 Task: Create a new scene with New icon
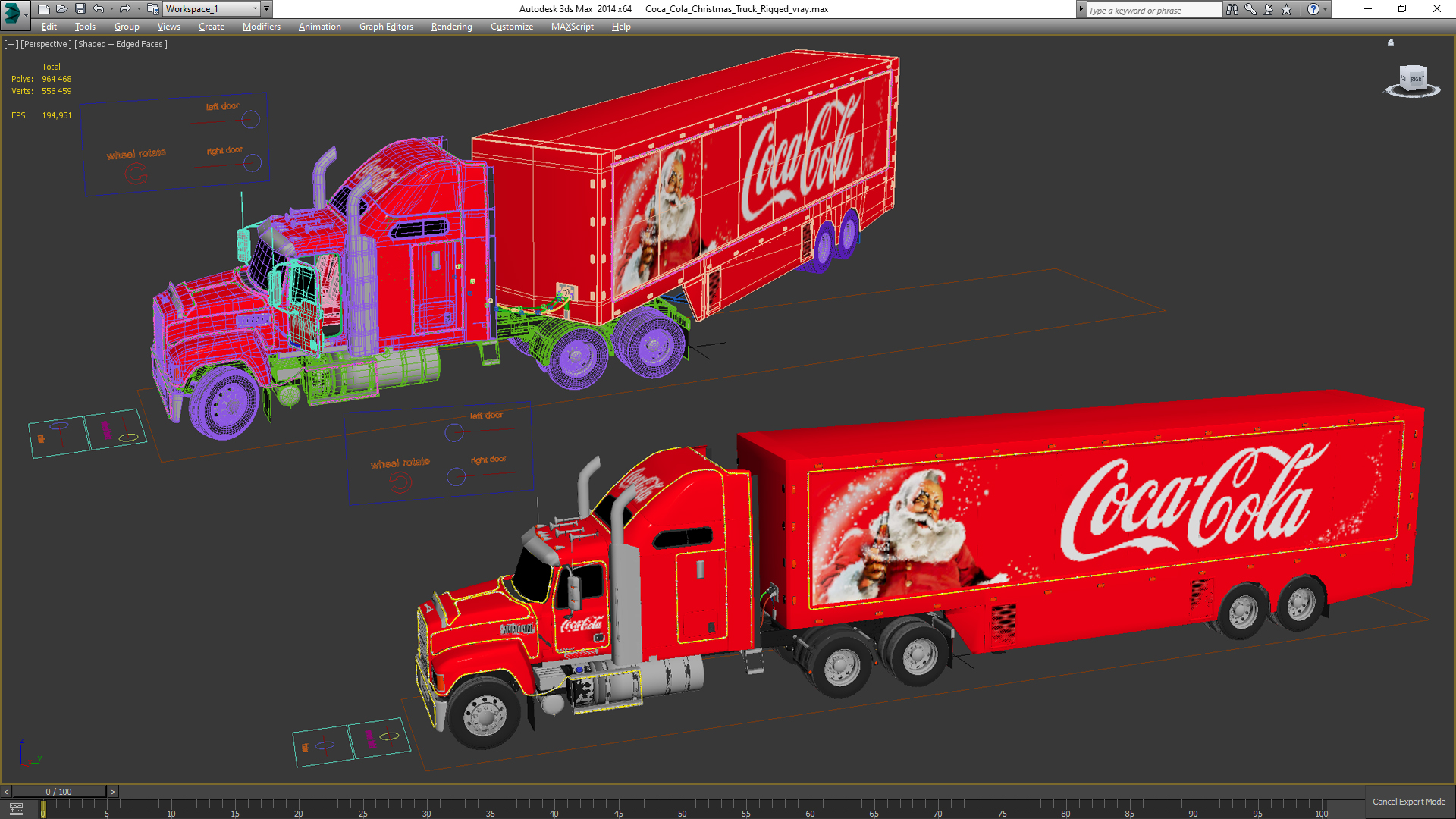[x=43, y=9]
